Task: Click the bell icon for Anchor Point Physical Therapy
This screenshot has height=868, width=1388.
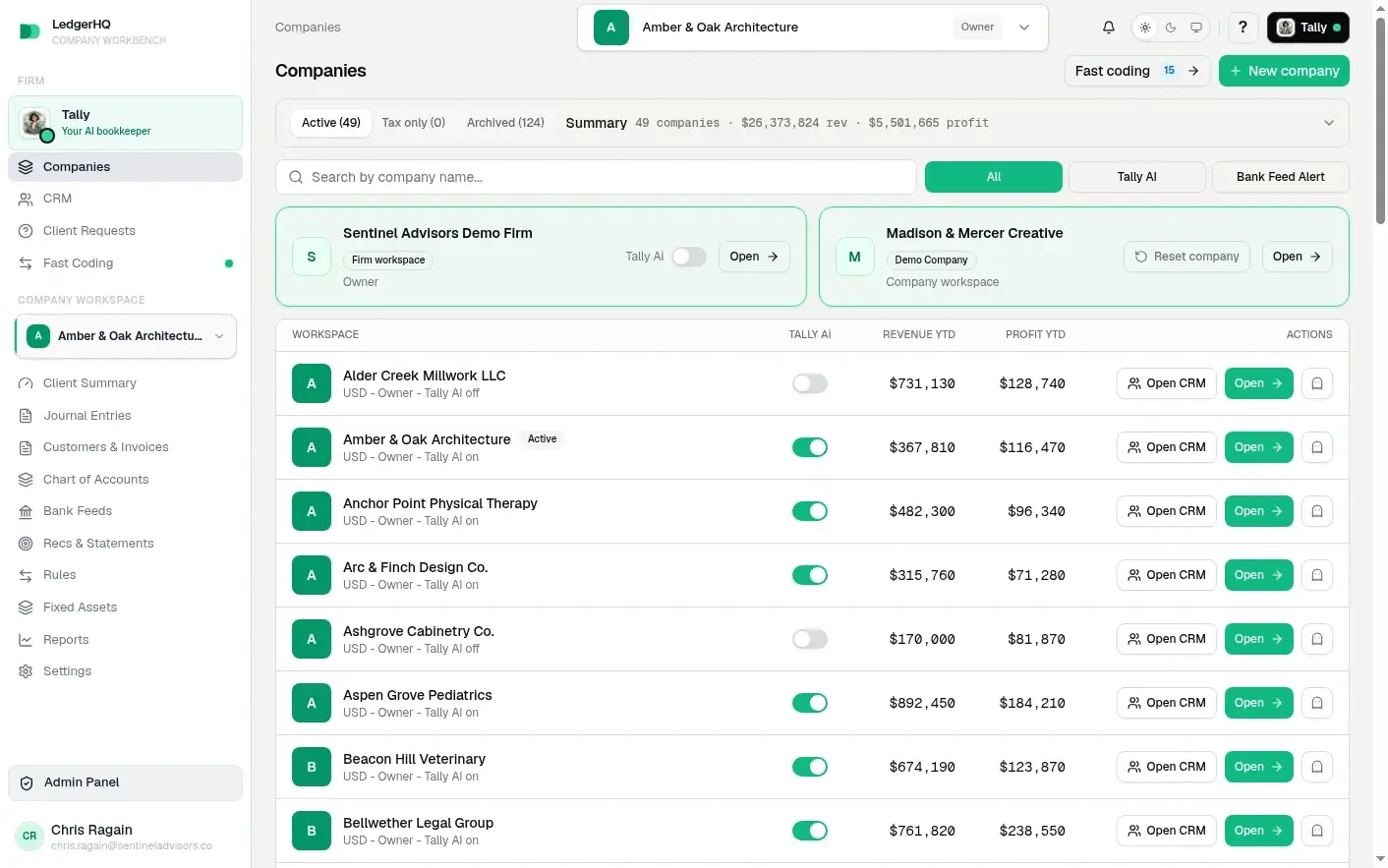Action: click(x=1317, y=511)
